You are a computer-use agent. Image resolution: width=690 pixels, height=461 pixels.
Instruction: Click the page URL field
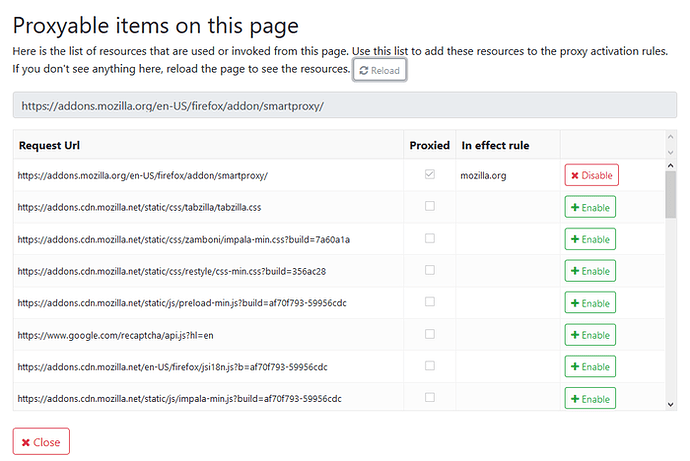(344, 105)
